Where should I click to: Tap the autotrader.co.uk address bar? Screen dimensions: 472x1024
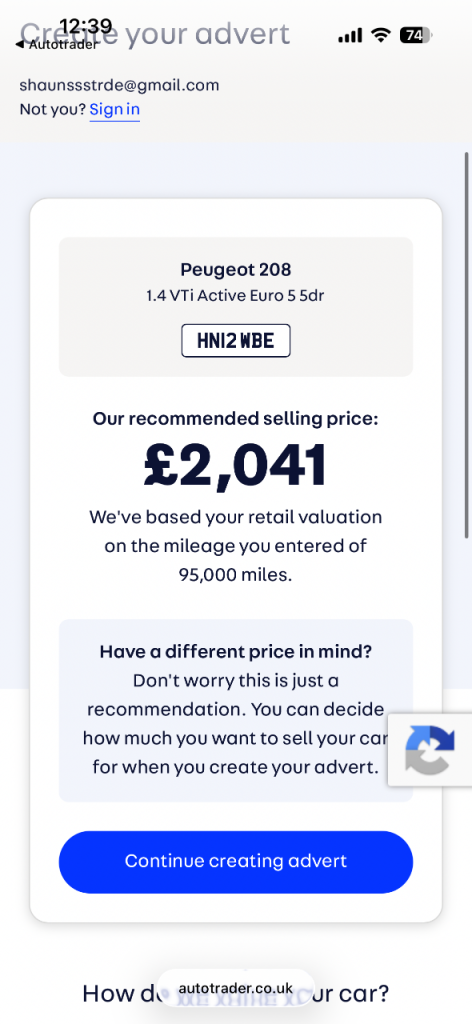[x=236, y=989]
